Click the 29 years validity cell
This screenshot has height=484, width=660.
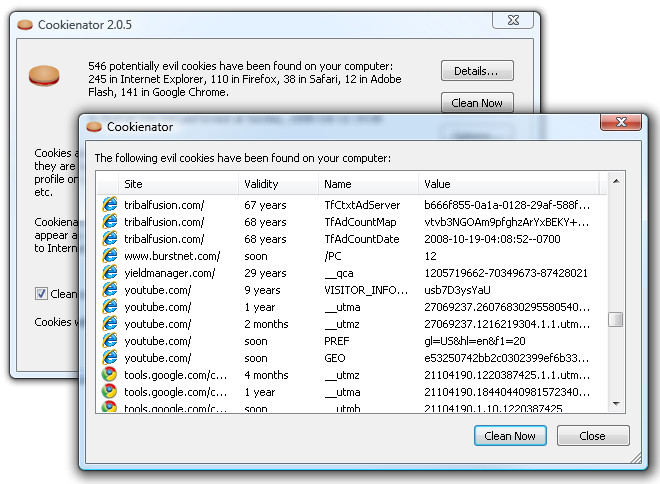pyautogui.click(x=265, y=273)
